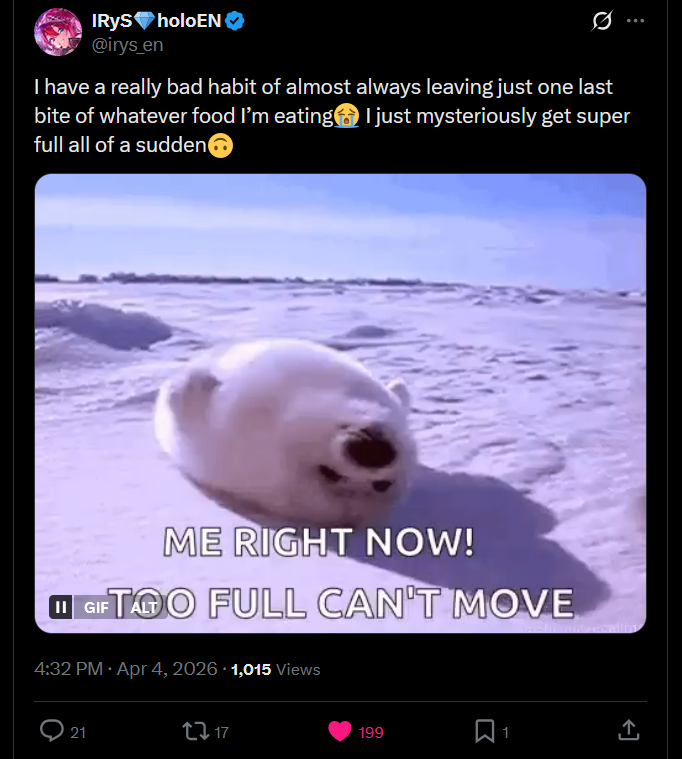Repost the tweet via the retweet icon
The height and width of the screenshot is (759, 682).
click(195, 731)
